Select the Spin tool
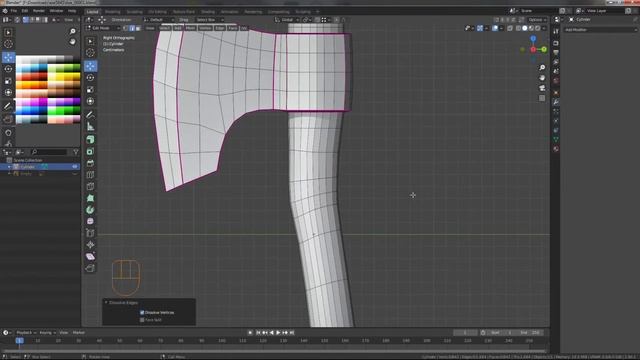Viewport: 640px width, 360px height. [x=90, y=210]
